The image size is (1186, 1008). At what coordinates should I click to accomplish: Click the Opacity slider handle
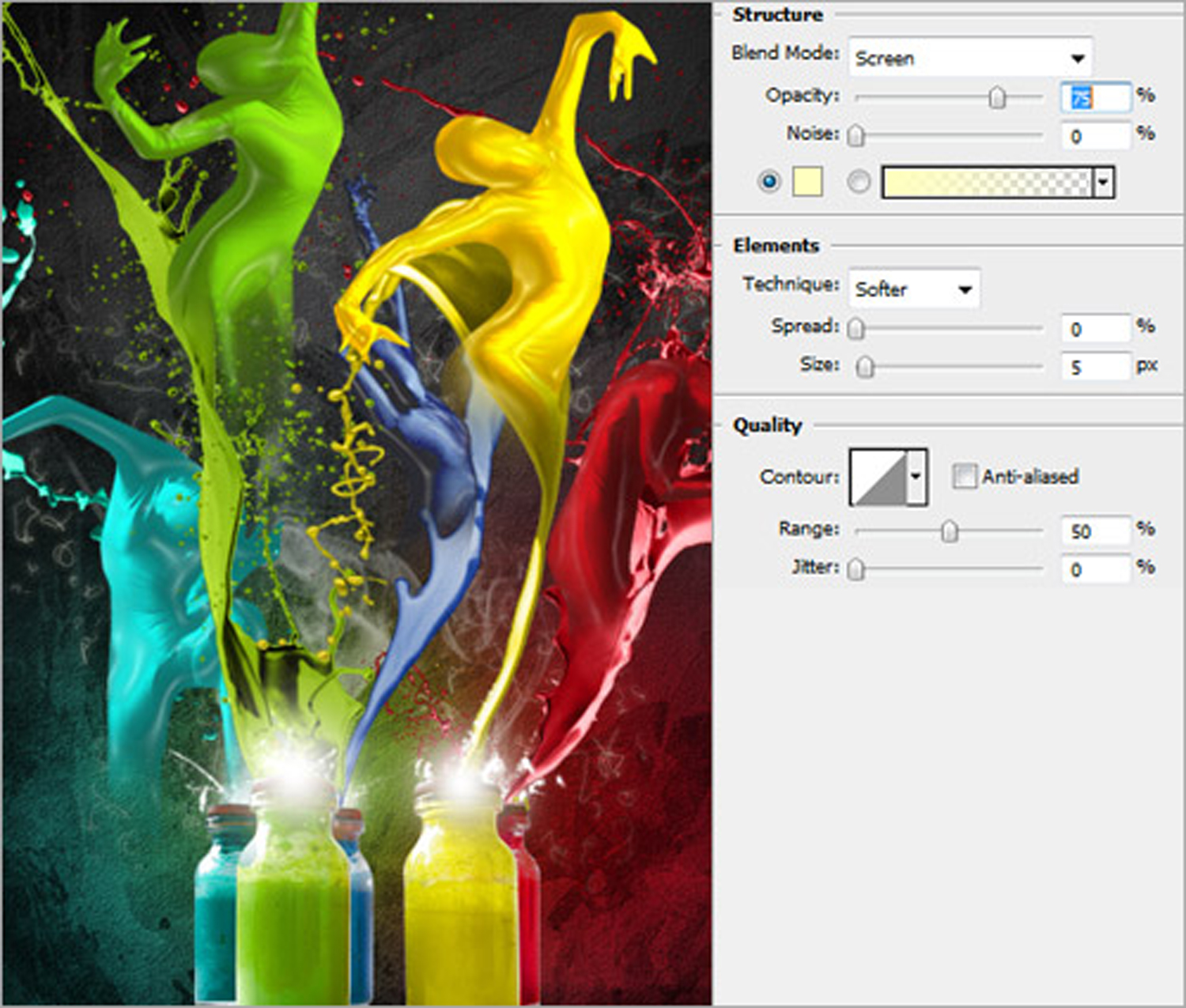(x=997, y=97)
